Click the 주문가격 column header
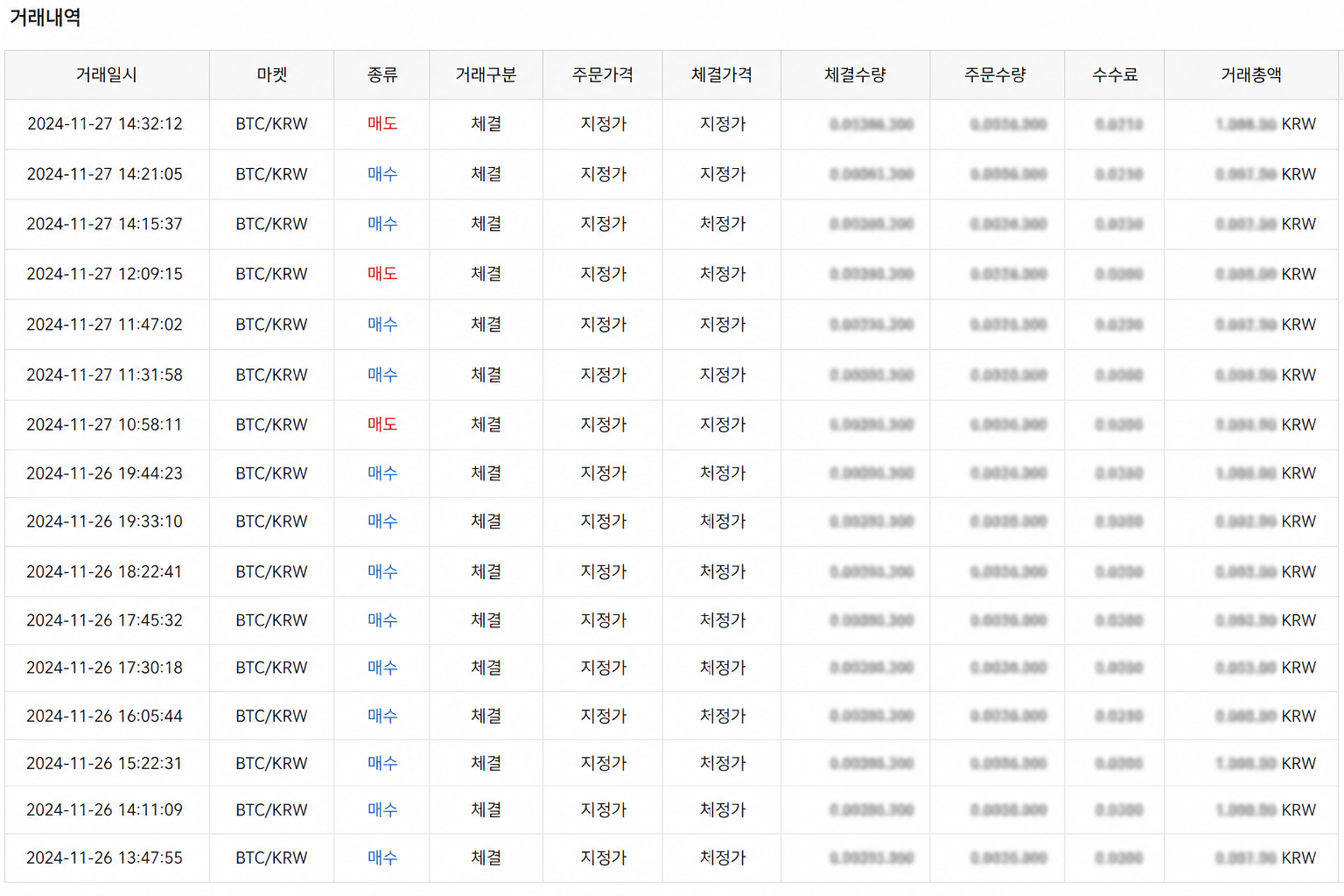This screenshot has height=896, width=1344. pyautogui.click(x=603, y=75)
